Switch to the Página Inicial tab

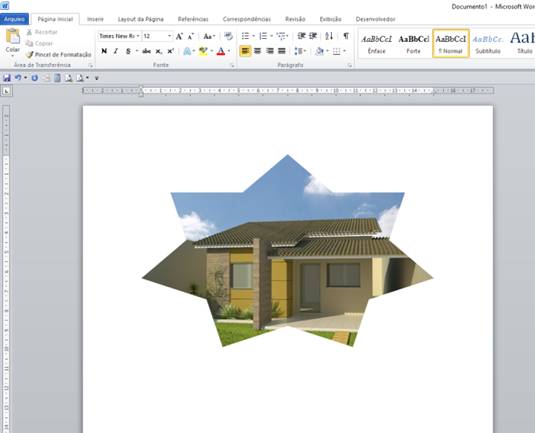(55, 19)
